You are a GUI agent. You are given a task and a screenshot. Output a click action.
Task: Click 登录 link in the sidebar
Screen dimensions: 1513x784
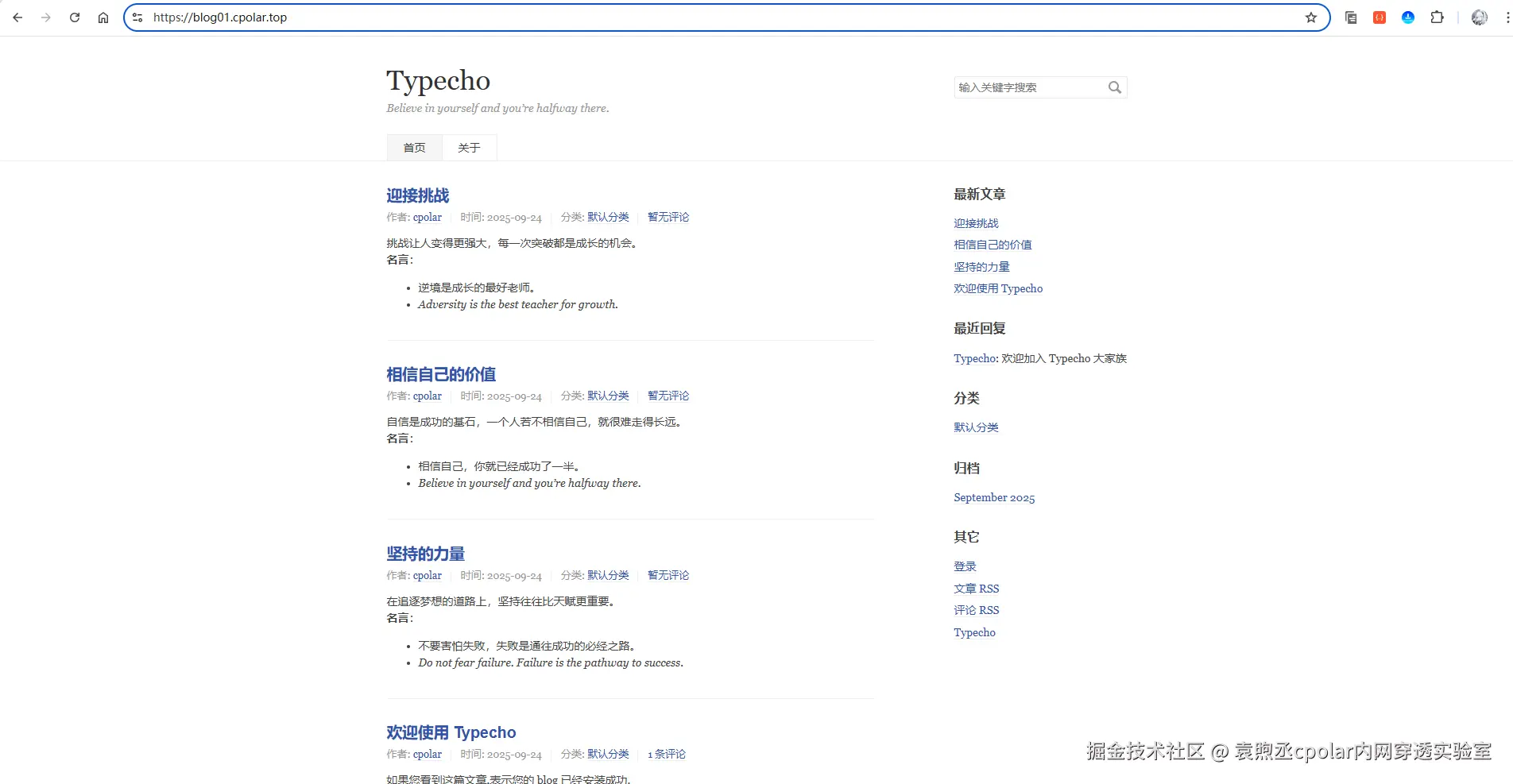coord(965,566)
